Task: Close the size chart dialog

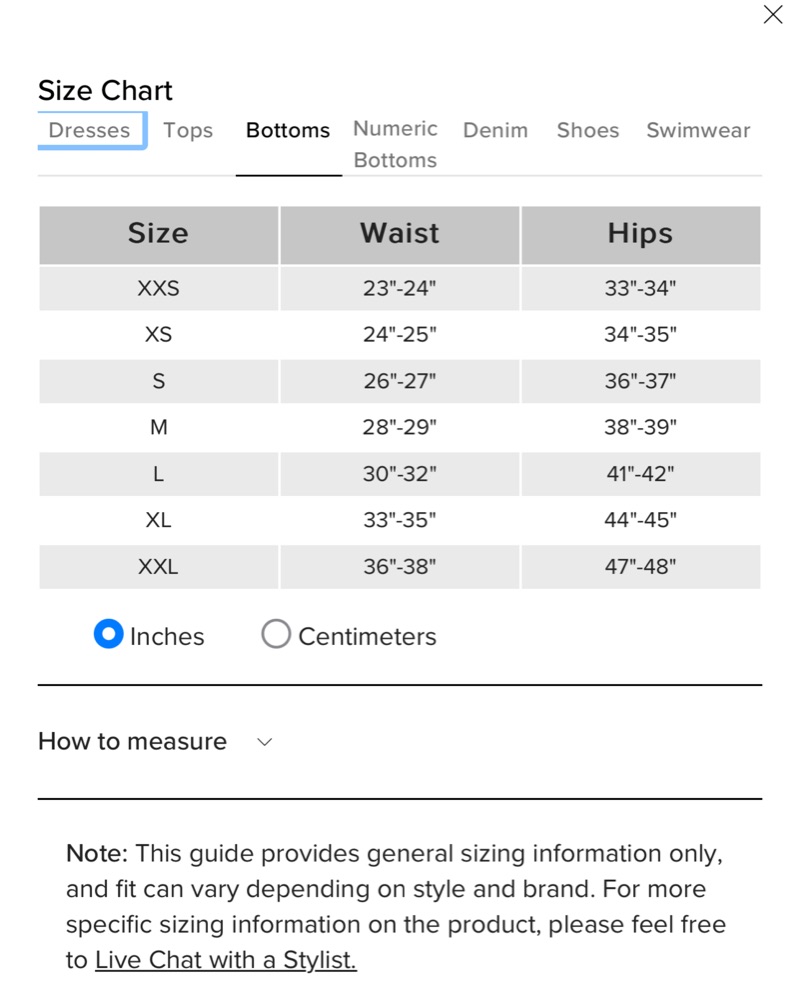Action: point(772,15)
